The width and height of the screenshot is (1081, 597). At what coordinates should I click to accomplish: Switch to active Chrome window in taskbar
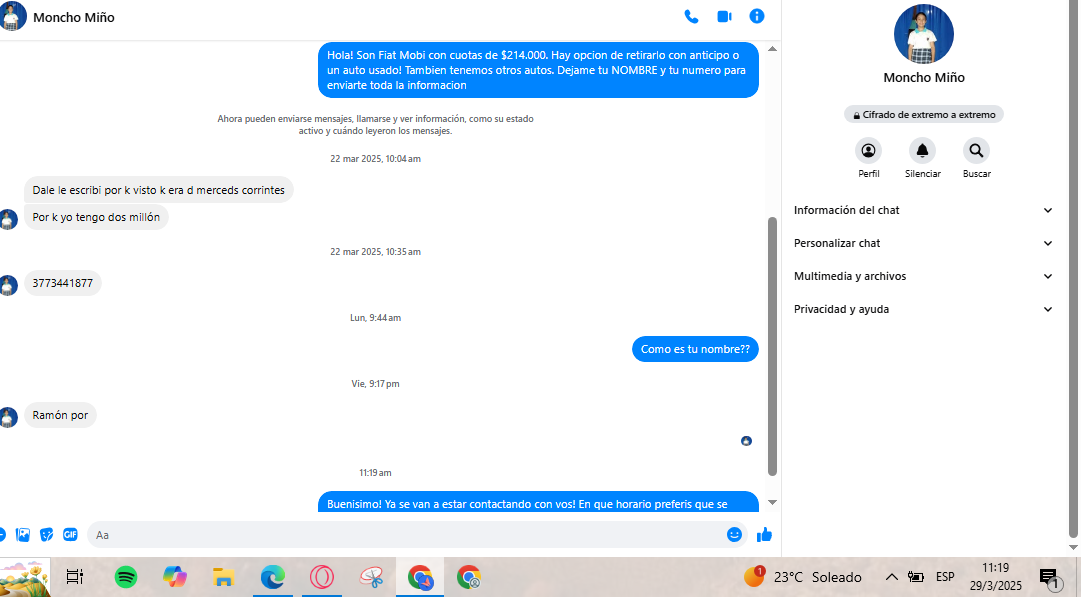coord(420,577)
